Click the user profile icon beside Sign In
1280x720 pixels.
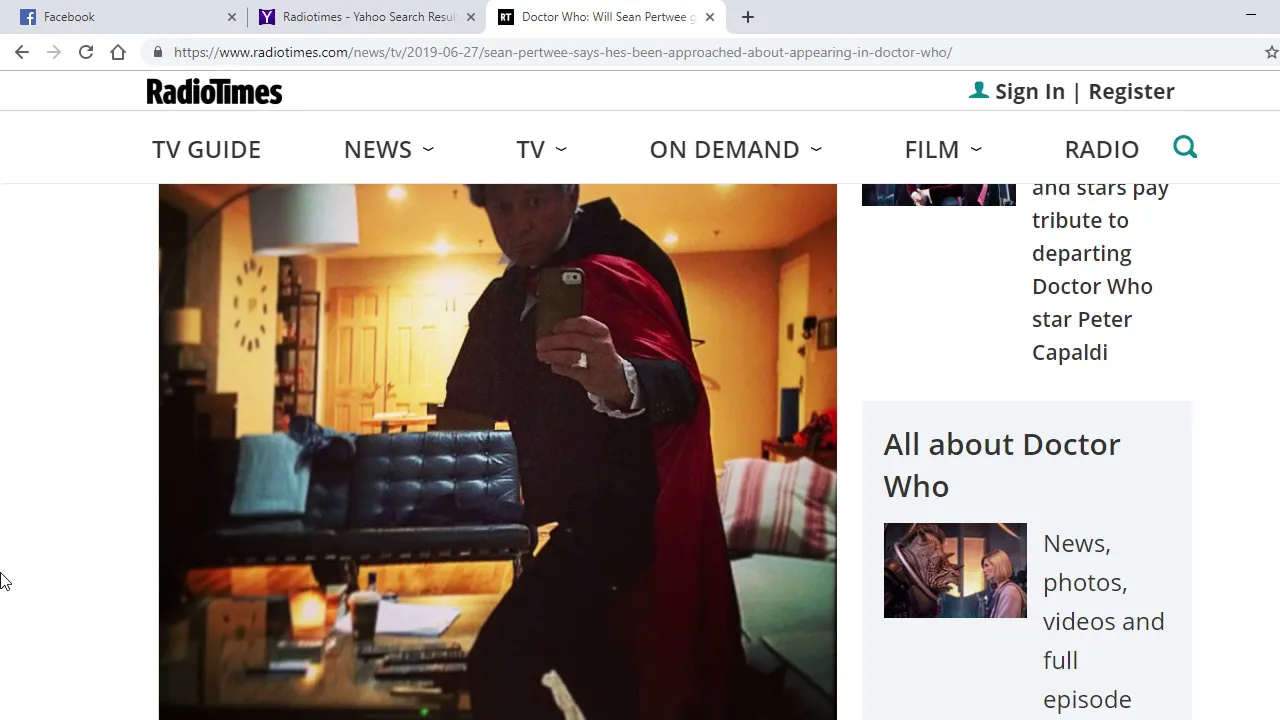[x=978, y=90]
